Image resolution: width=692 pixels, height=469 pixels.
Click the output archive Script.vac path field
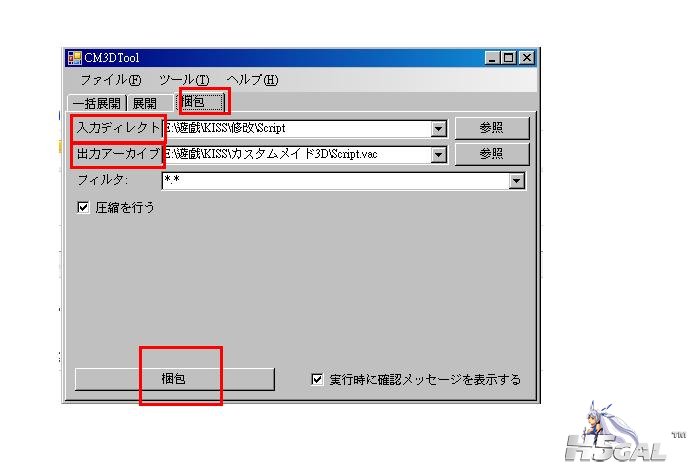(x=297, y=154)
